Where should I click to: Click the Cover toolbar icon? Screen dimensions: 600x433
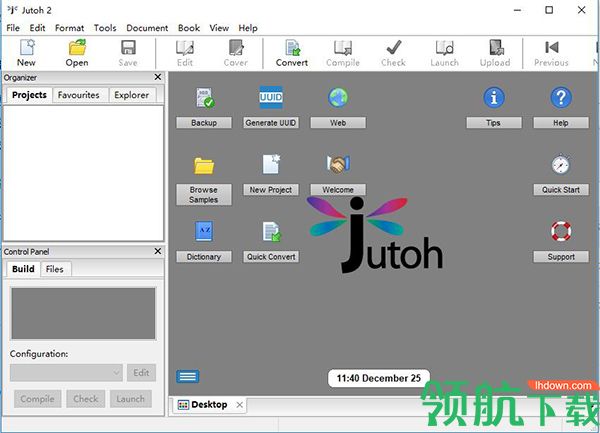(236, 48)
